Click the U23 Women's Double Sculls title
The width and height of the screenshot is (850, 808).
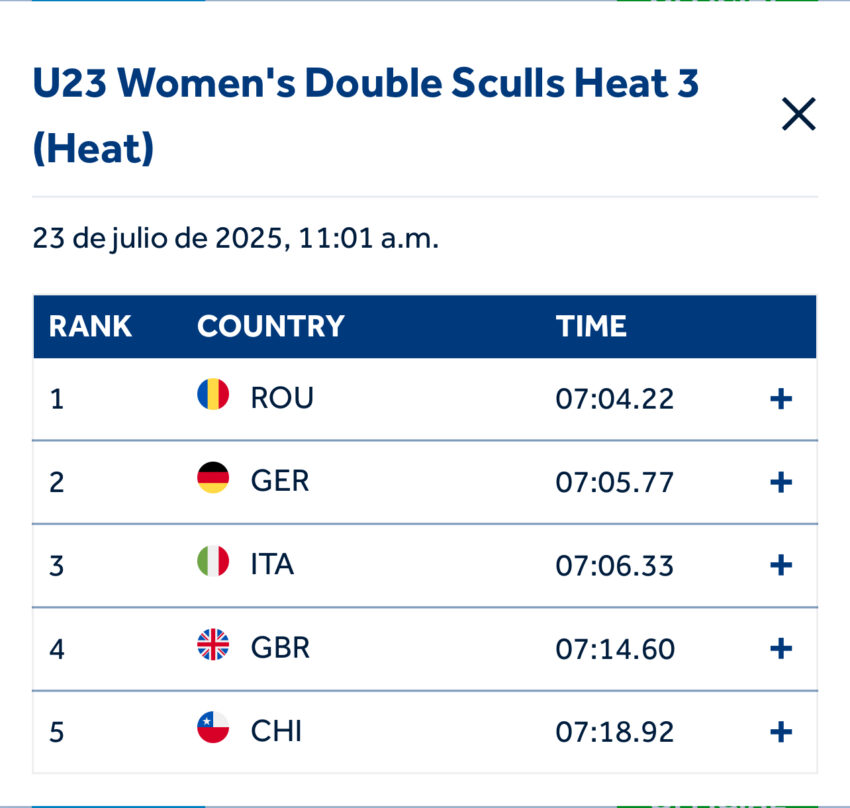pos(365,84)
